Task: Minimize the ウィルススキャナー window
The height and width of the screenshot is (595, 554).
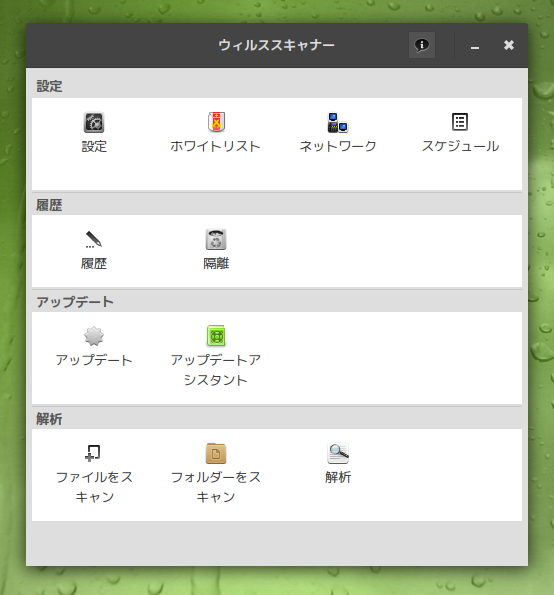Action: 475,46
